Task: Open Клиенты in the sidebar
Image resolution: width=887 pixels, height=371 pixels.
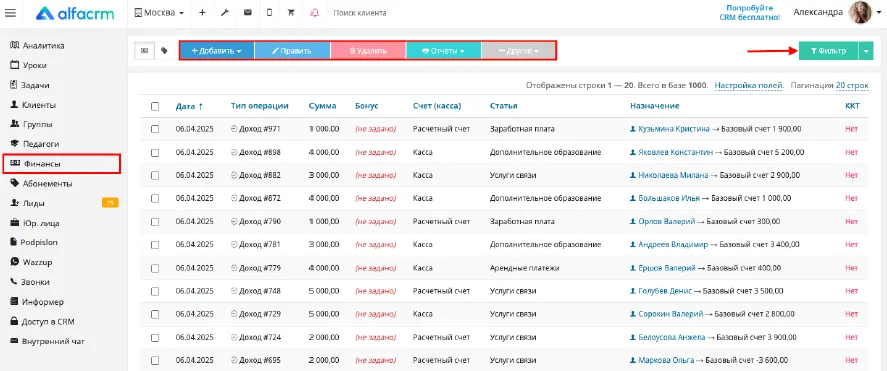Action: pyautogui.click(x=33, y=105)
